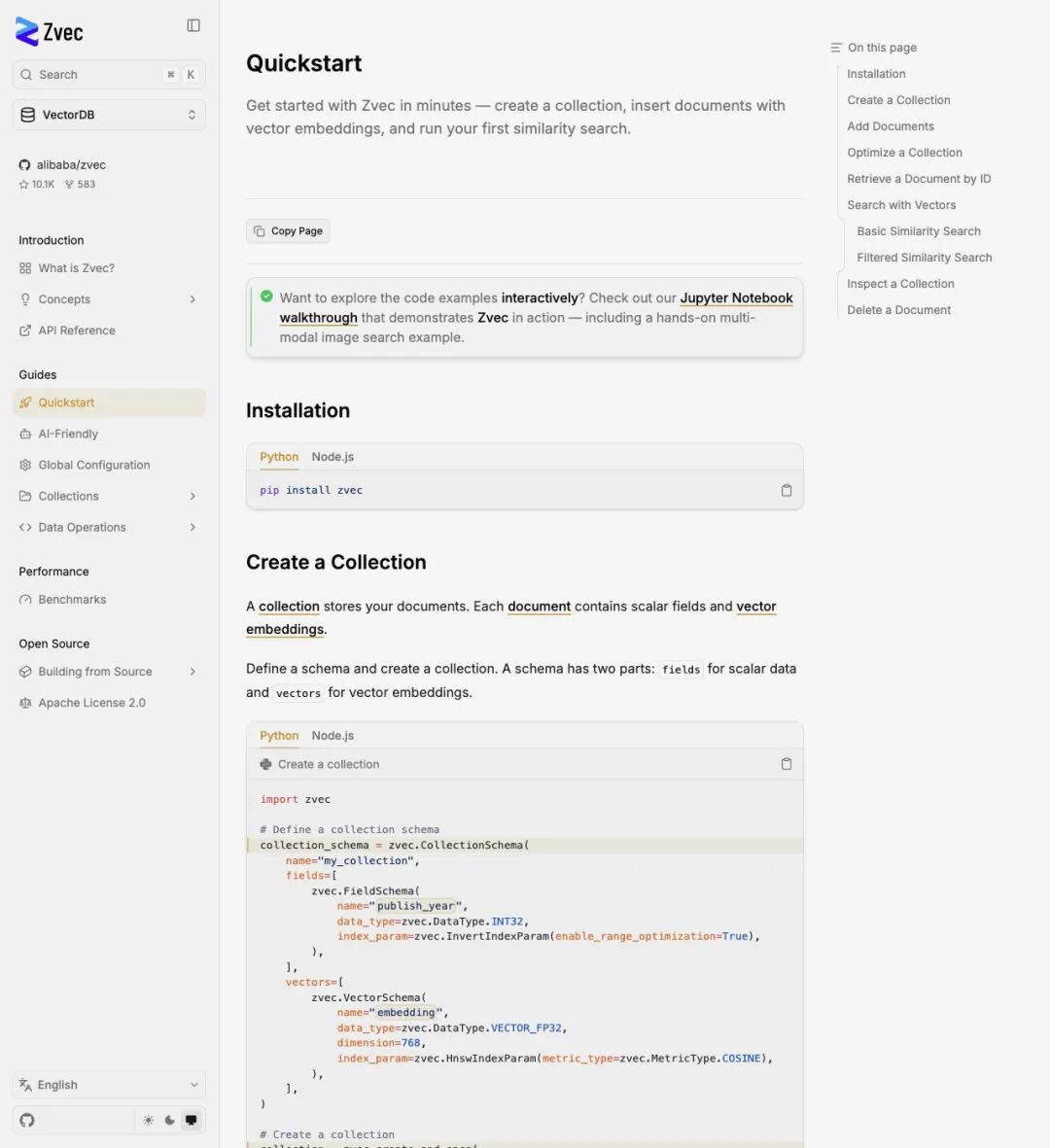Click the AI-Friendly robot icon
Image resolution: width=1050 pixels, height=1148 pixels.
click(25, 435)
